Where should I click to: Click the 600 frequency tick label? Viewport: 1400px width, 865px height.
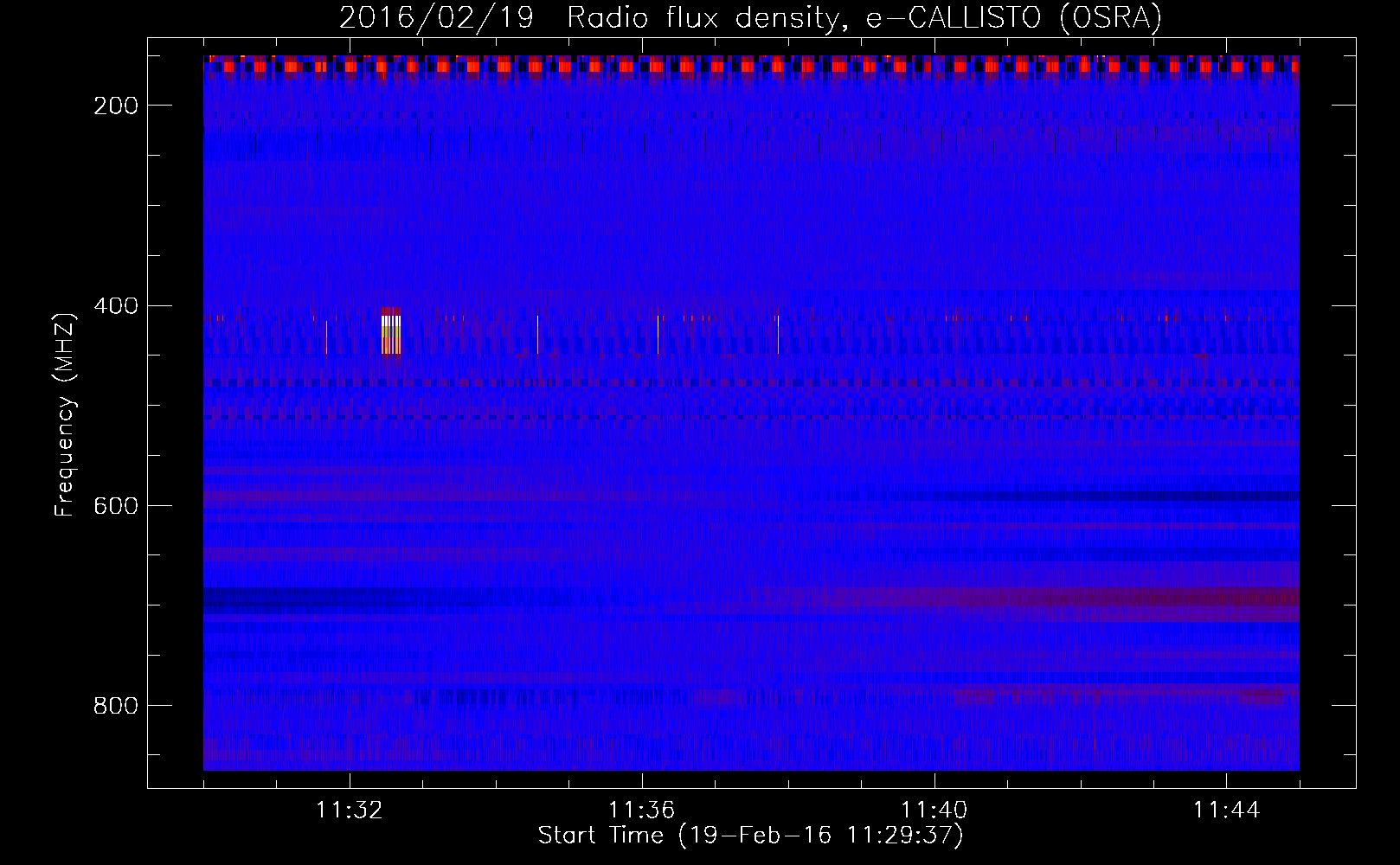(116, 506)
